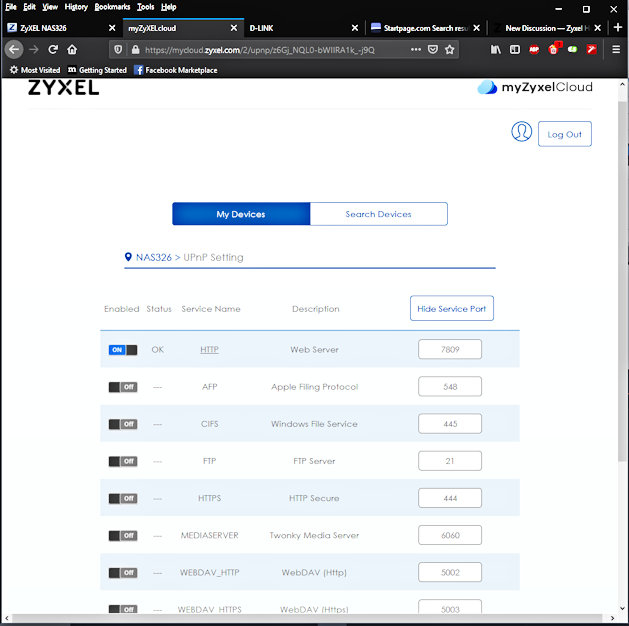Image resolution: width=629 pixels, height=626 pixels.
Task: Open the Library toolbar icon
Action: (x=496, y=49)
